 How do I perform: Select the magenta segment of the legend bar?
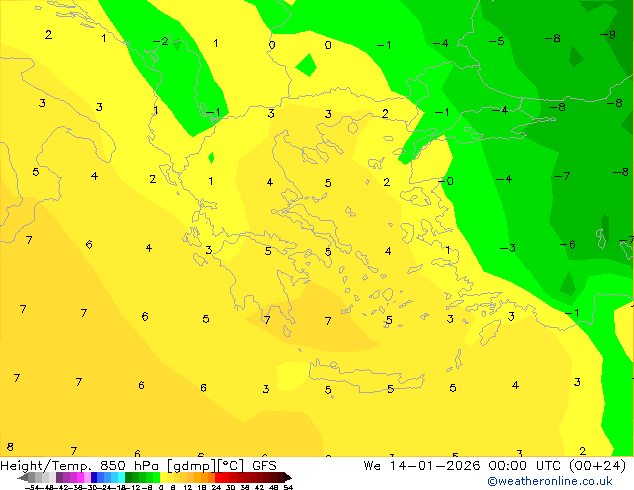[x=76, y=477]
